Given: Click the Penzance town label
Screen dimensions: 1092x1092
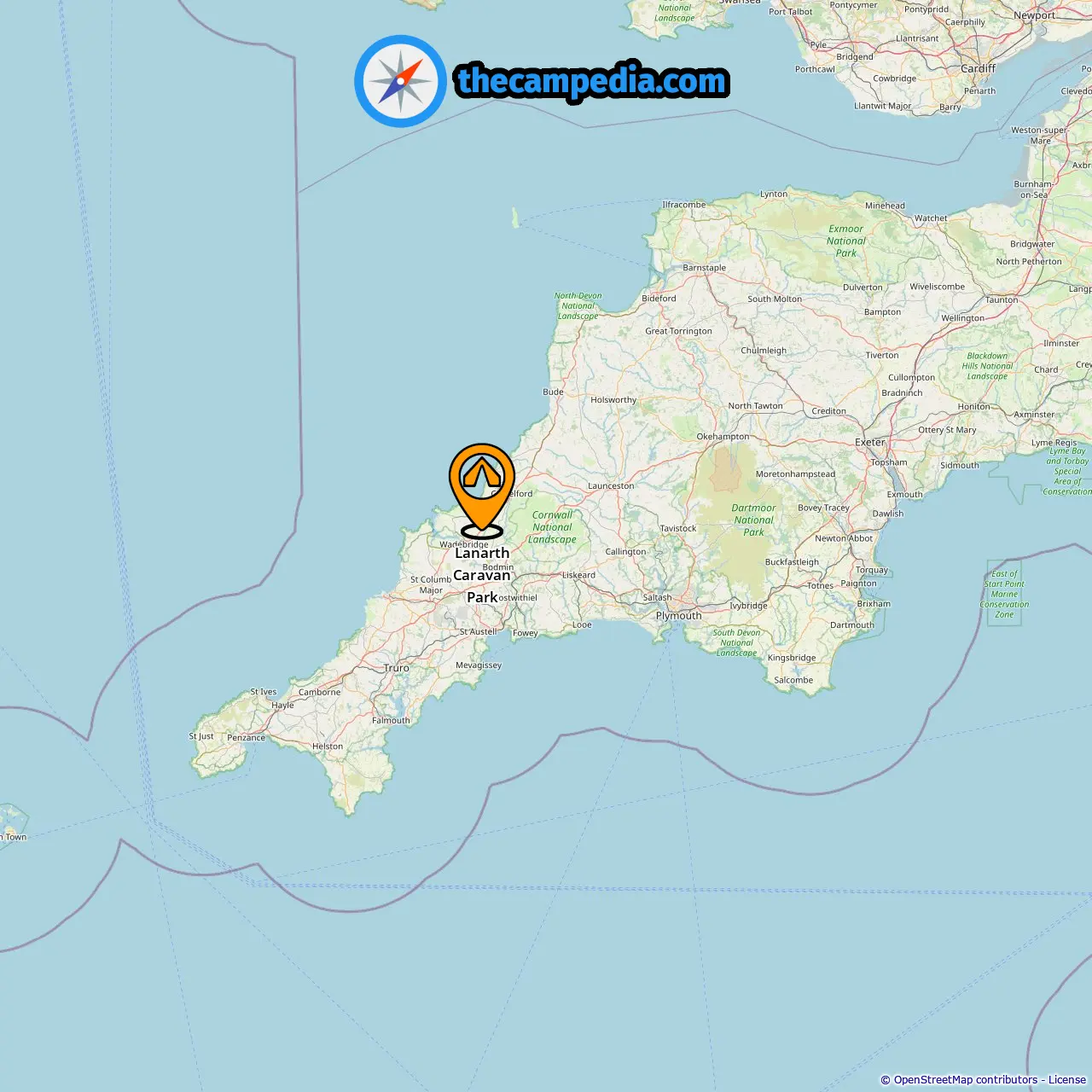Looking at the screenshot, I should [x=246, y=737].
